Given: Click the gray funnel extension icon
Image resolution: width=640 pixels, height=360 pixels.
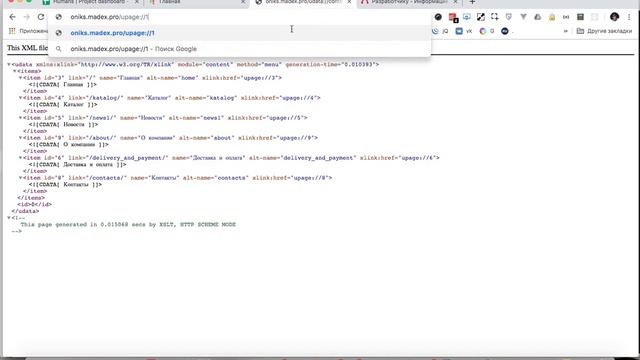Looking at the screenshot, I should 523,17.
